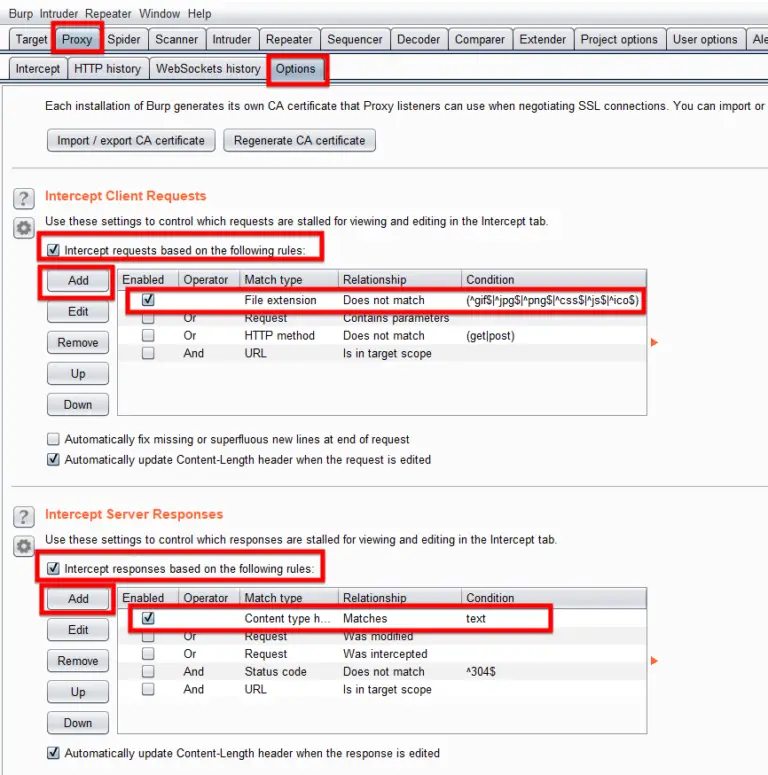Expand server responses table via orange arrow
The width and height of the screenshot is (768, 775).
pyautogui.click(x=654, y=660)
